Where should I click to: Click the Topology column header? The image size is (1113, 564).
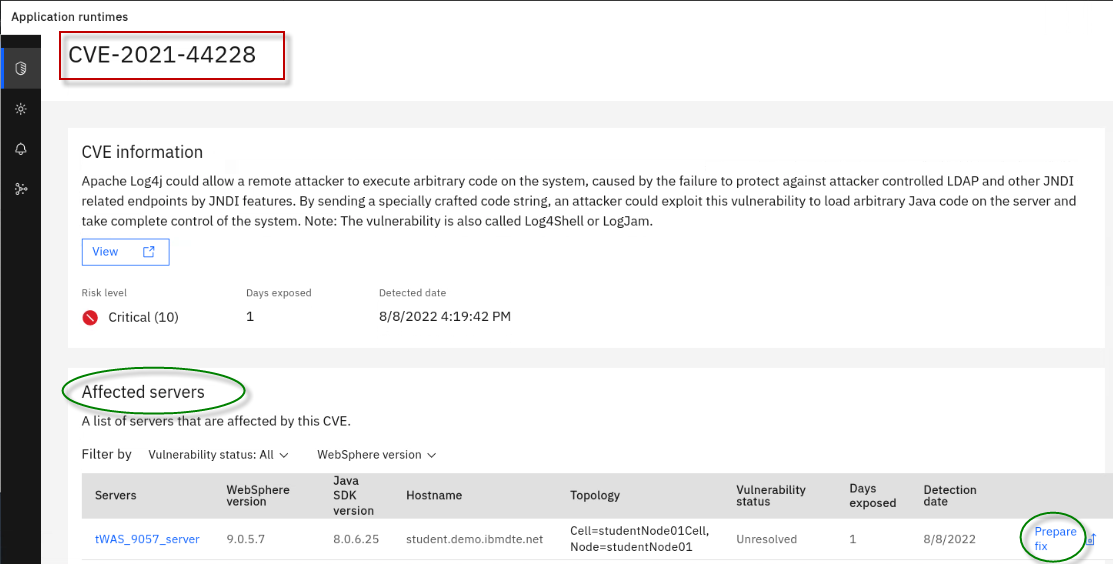click(595, 496)
